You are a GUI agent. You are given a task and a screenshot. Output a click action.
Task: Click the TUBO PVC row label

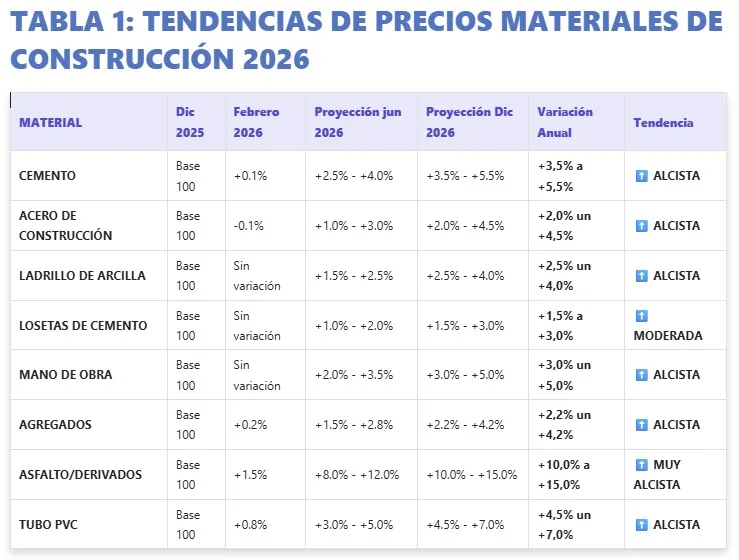[47, 525]
